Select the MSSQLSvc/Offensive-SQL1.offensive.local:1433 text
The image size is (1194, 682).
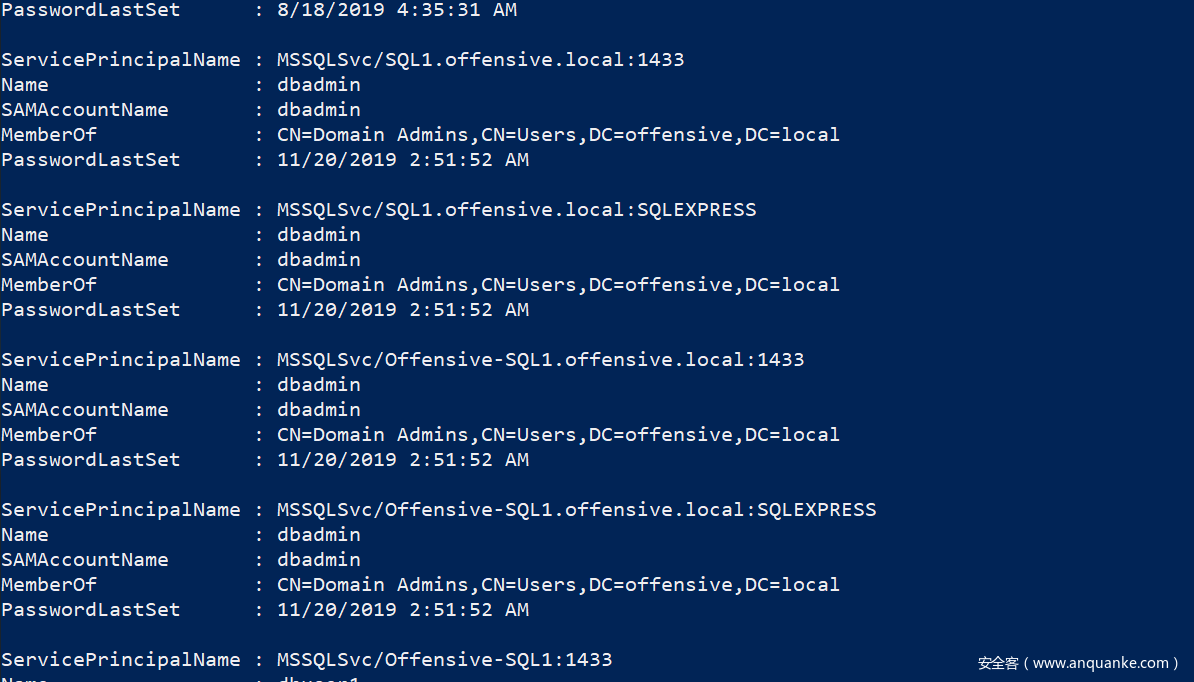(540, 360)
